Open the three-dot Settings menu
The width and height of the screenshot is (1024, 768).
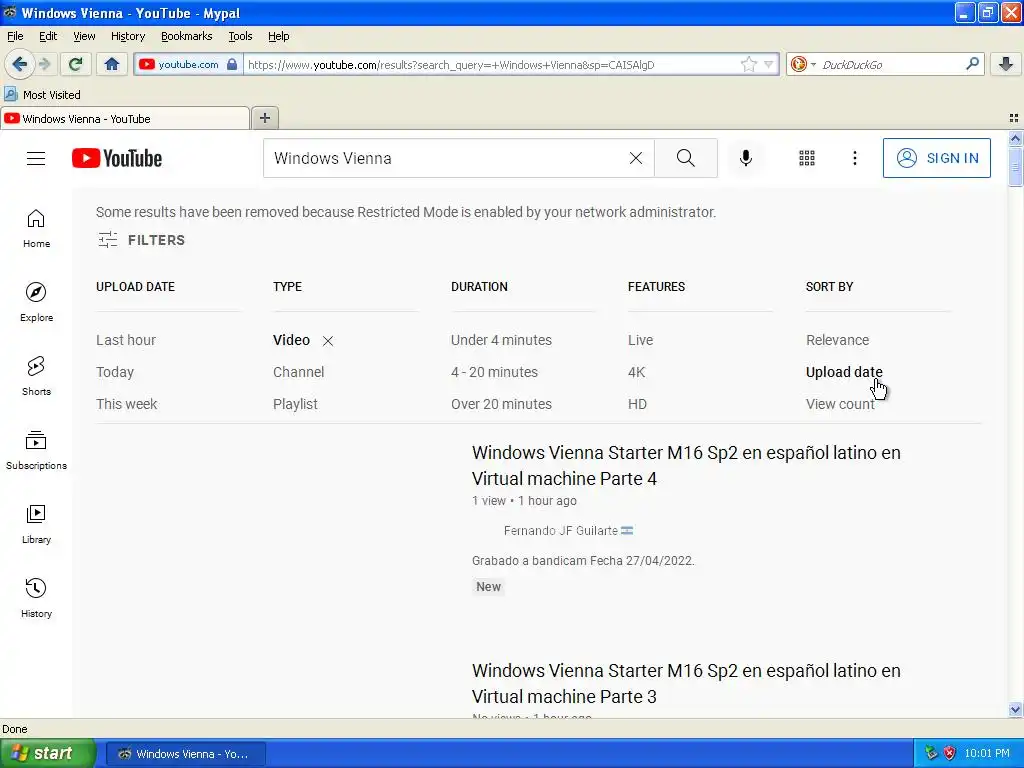(854, 158)
